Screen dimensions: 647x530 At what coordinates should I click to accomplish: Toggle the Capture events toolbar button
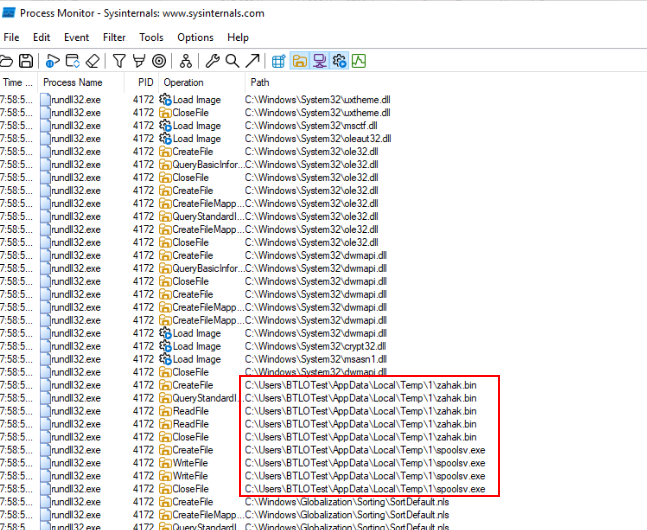click(52, 62)
